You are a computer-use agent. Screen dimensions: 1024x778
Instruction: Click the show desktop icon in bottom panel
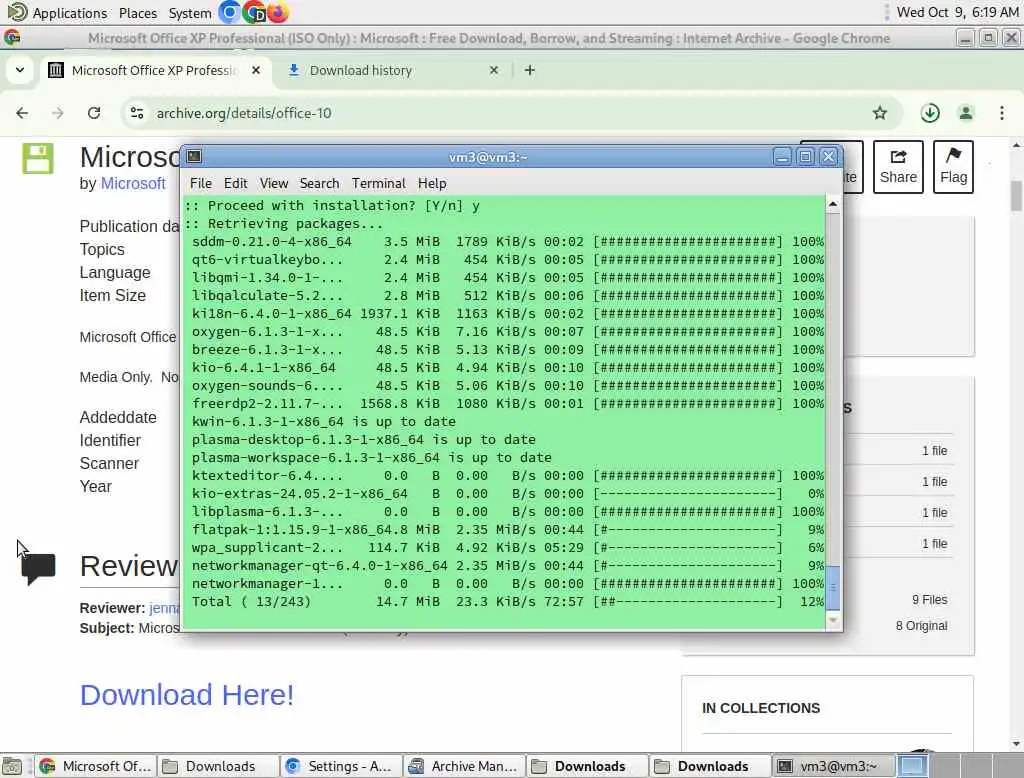[12, 766]
